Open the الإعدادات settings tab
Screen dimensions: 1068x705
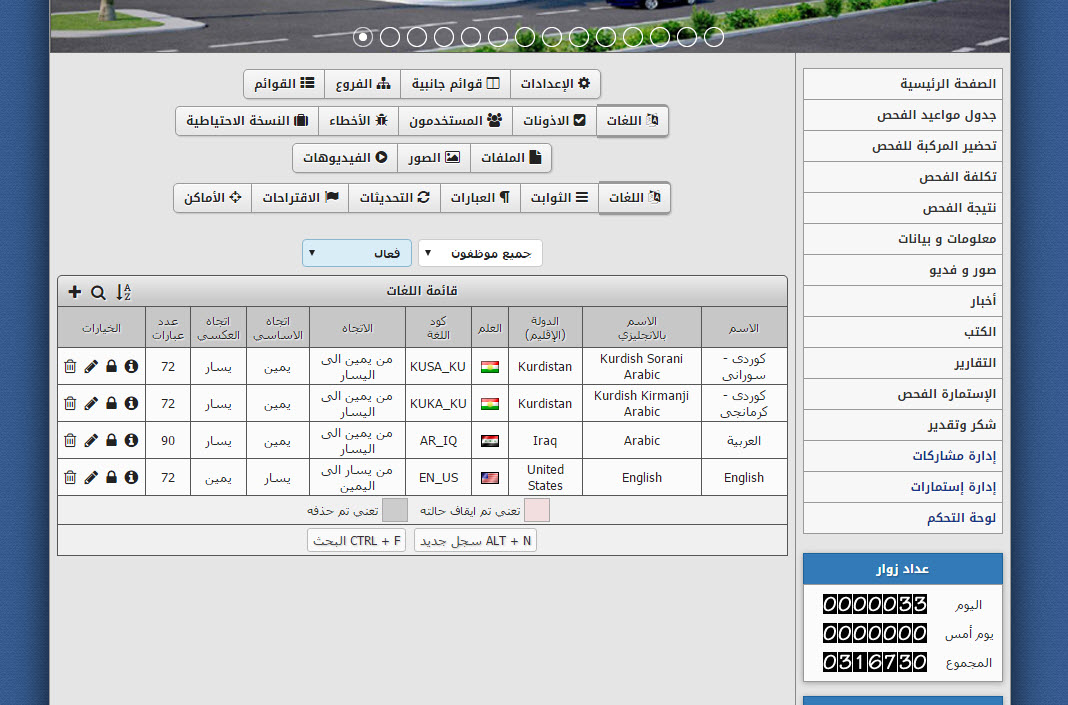(x=555, y=84)
